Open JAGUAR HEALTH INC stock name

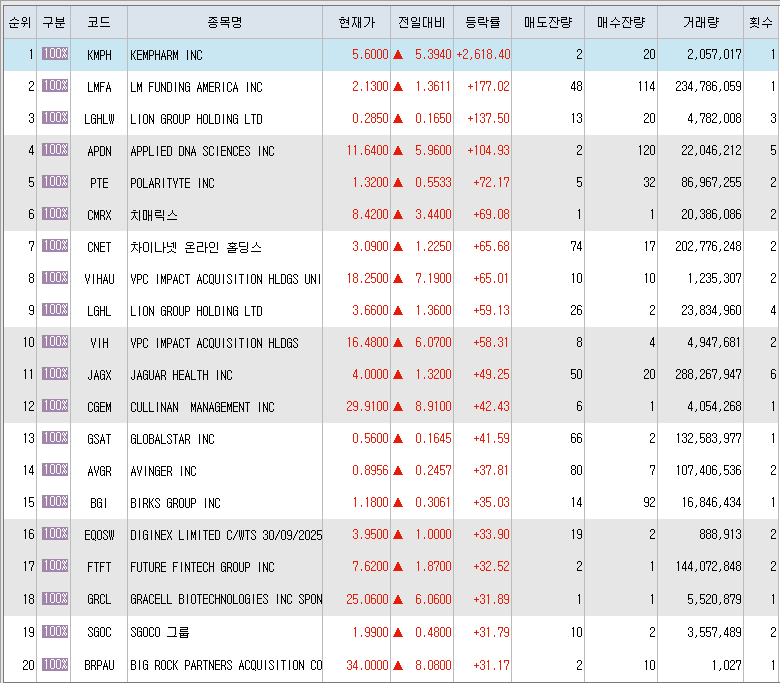pos(181,375)
